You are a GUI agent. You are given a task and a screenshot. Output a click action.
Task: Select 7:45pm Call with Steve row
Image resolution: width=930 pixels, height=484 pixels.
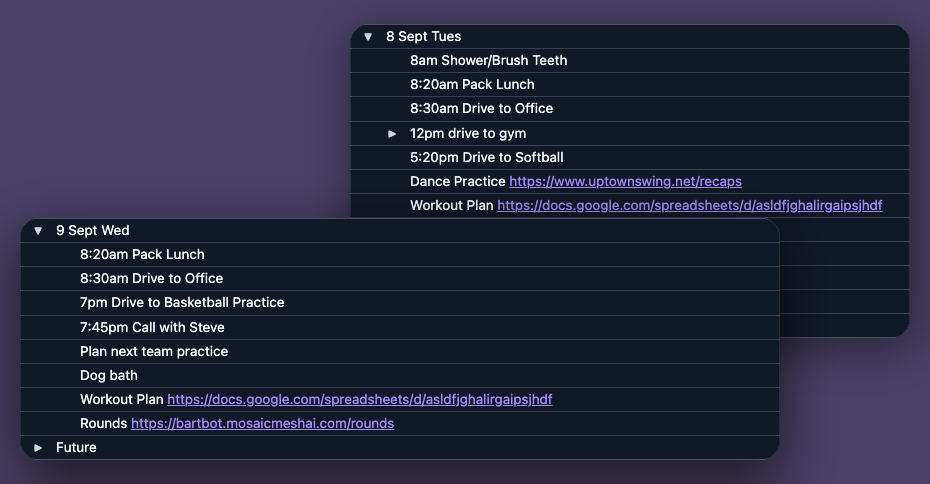point(400,327)
